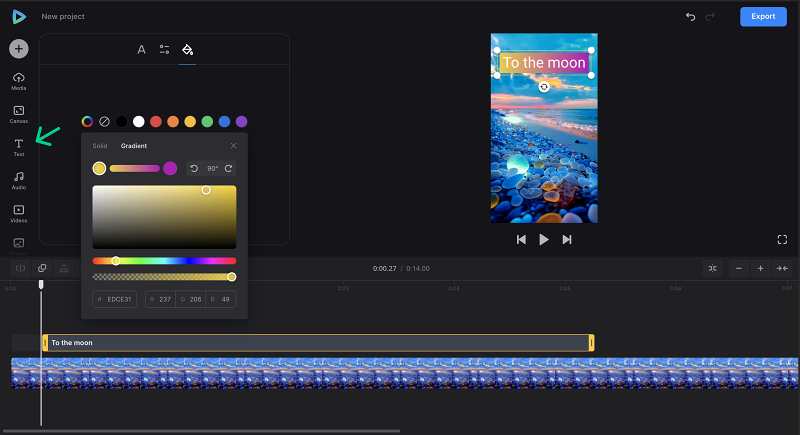Click the hex color field EDCE31

coord(115,299)
